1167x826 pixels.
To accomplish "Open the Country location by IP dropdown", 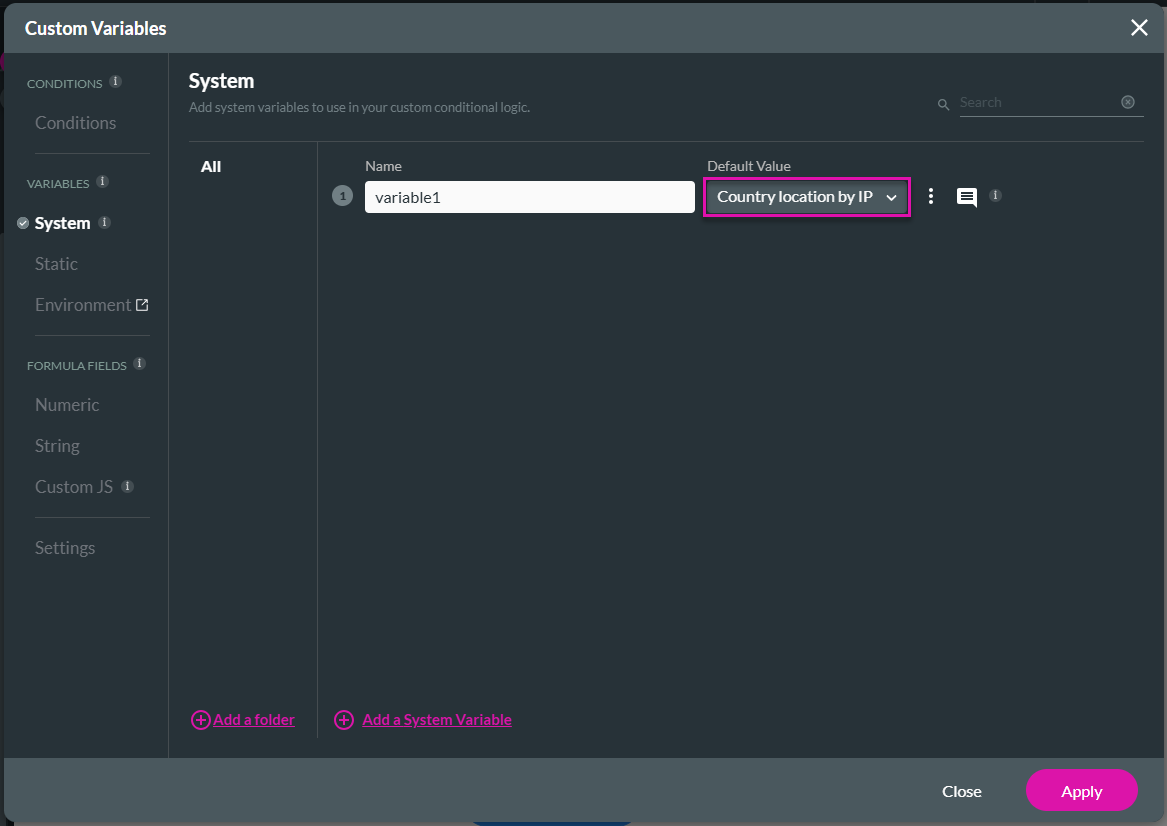I will 806,197.
